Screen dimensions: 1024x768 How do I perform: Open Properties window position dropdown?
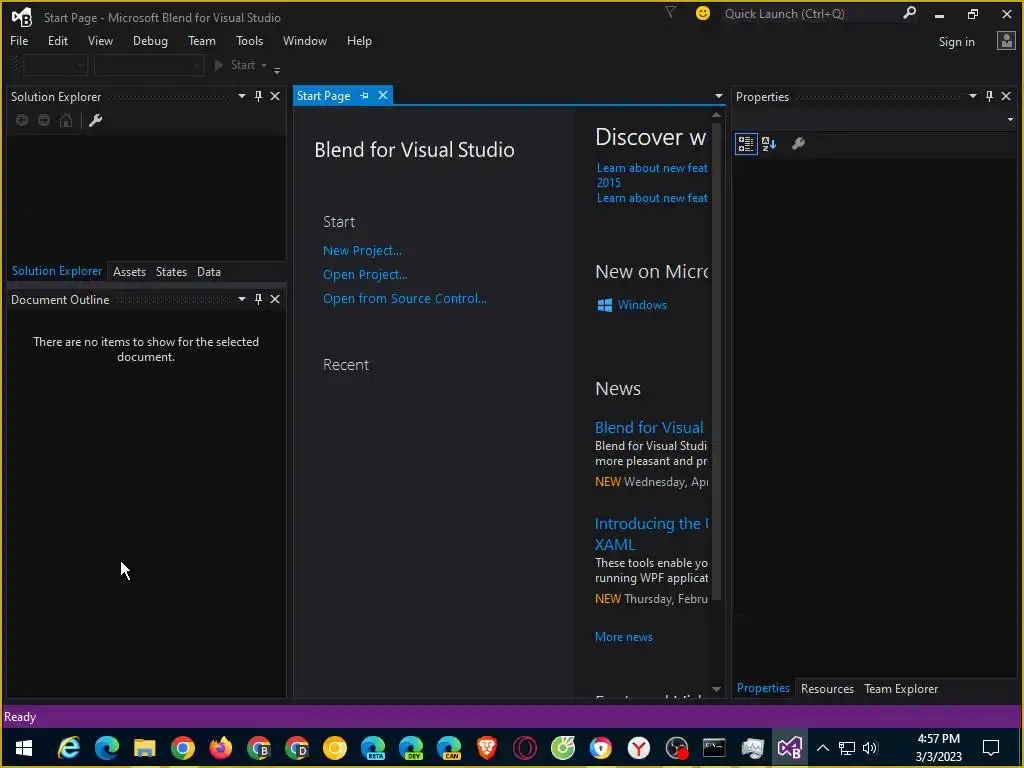(x=973, y=96)
